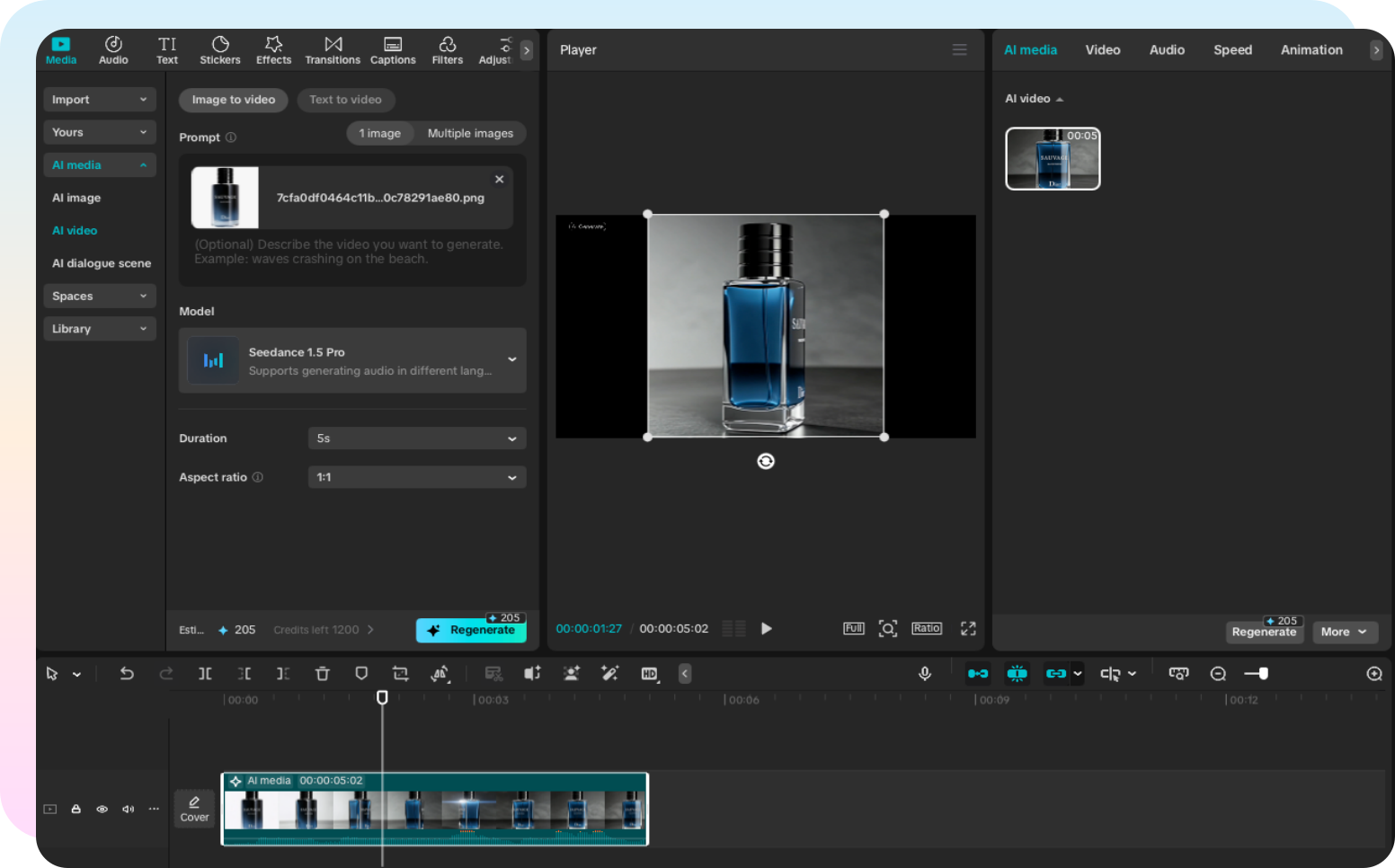
Task: Click the delete trash icon
Action: click(x=322, y=674)
